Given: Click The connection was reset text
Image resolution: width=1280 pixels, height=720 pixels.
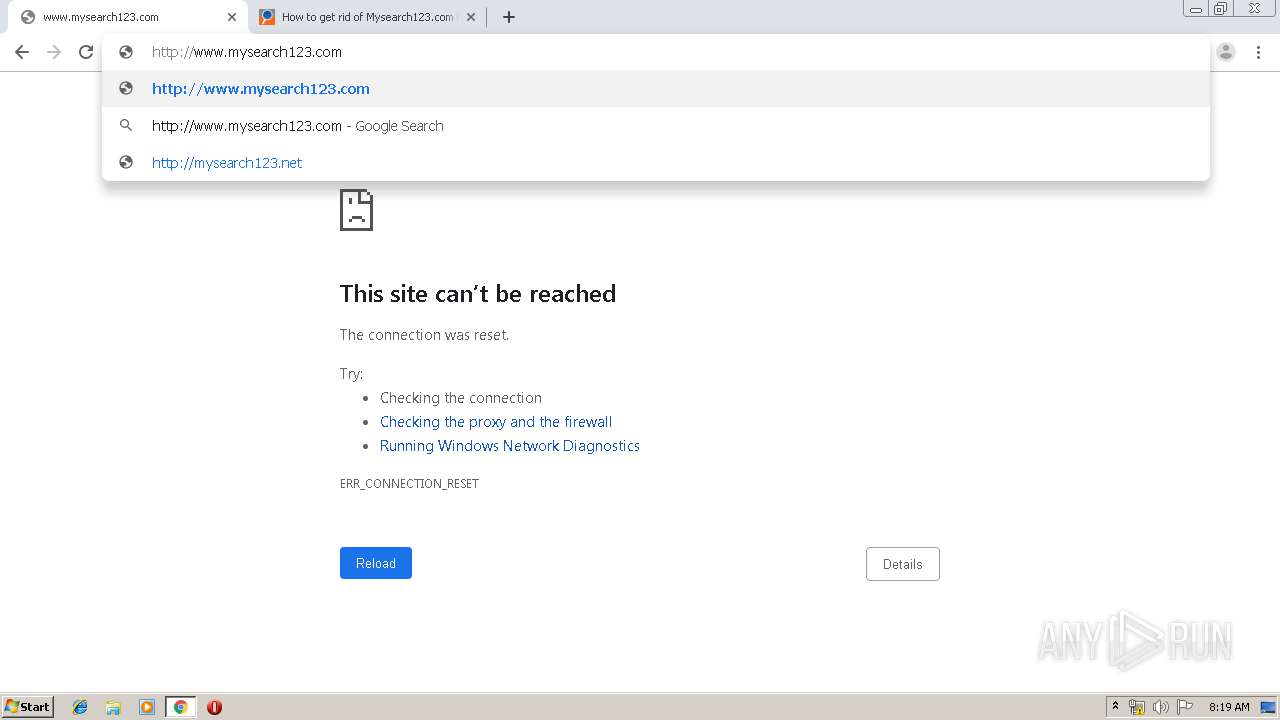Looking at the screenshot, I should 424,335.
